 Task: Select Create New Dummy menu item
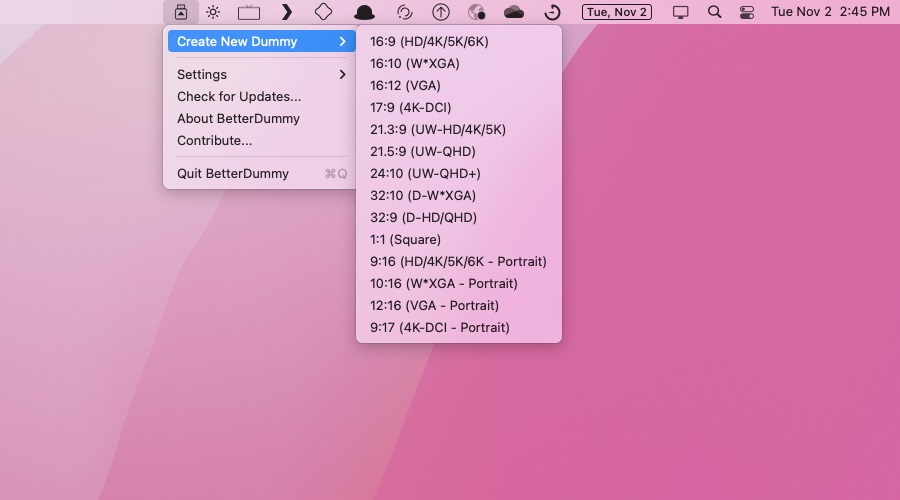262,41
